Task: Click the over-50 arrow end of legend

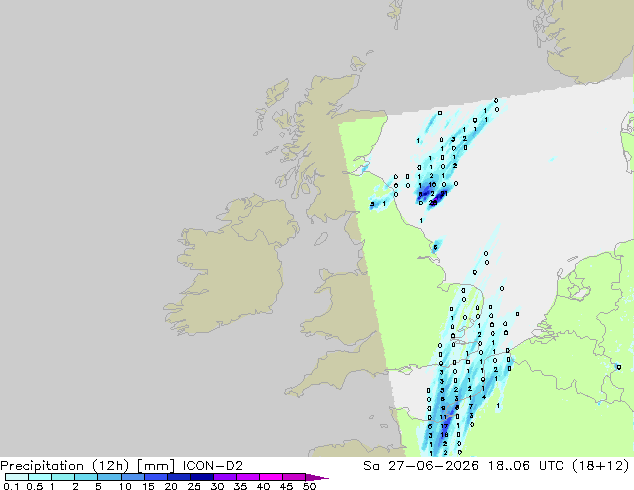Action: tap(317, 477)
